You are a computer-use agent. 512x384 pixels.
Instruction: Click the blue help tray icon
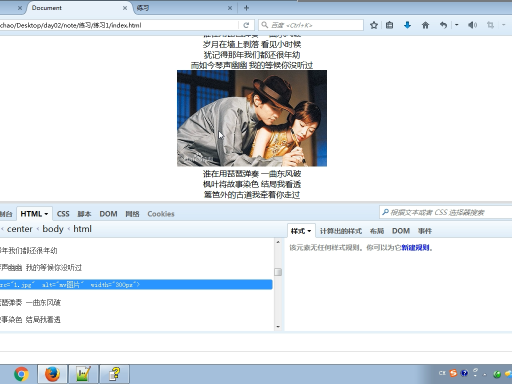click(x=464, y=373)
